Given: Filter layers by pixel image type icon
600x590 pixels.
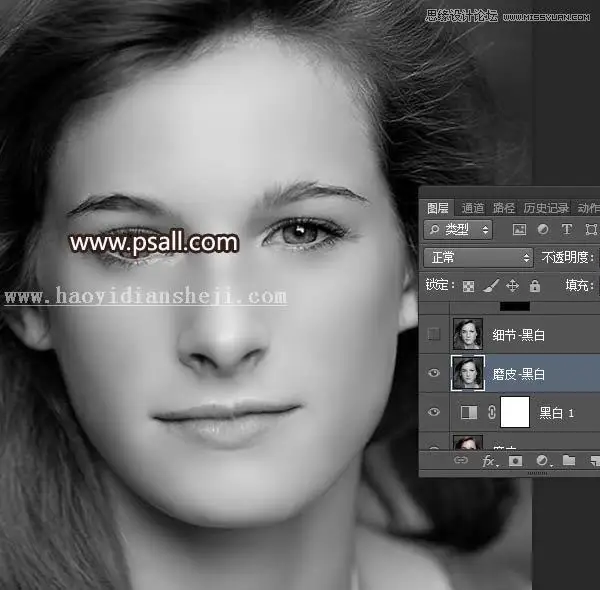Looking at the screenshot, I should pyautogui.click(x=519, y=230).
